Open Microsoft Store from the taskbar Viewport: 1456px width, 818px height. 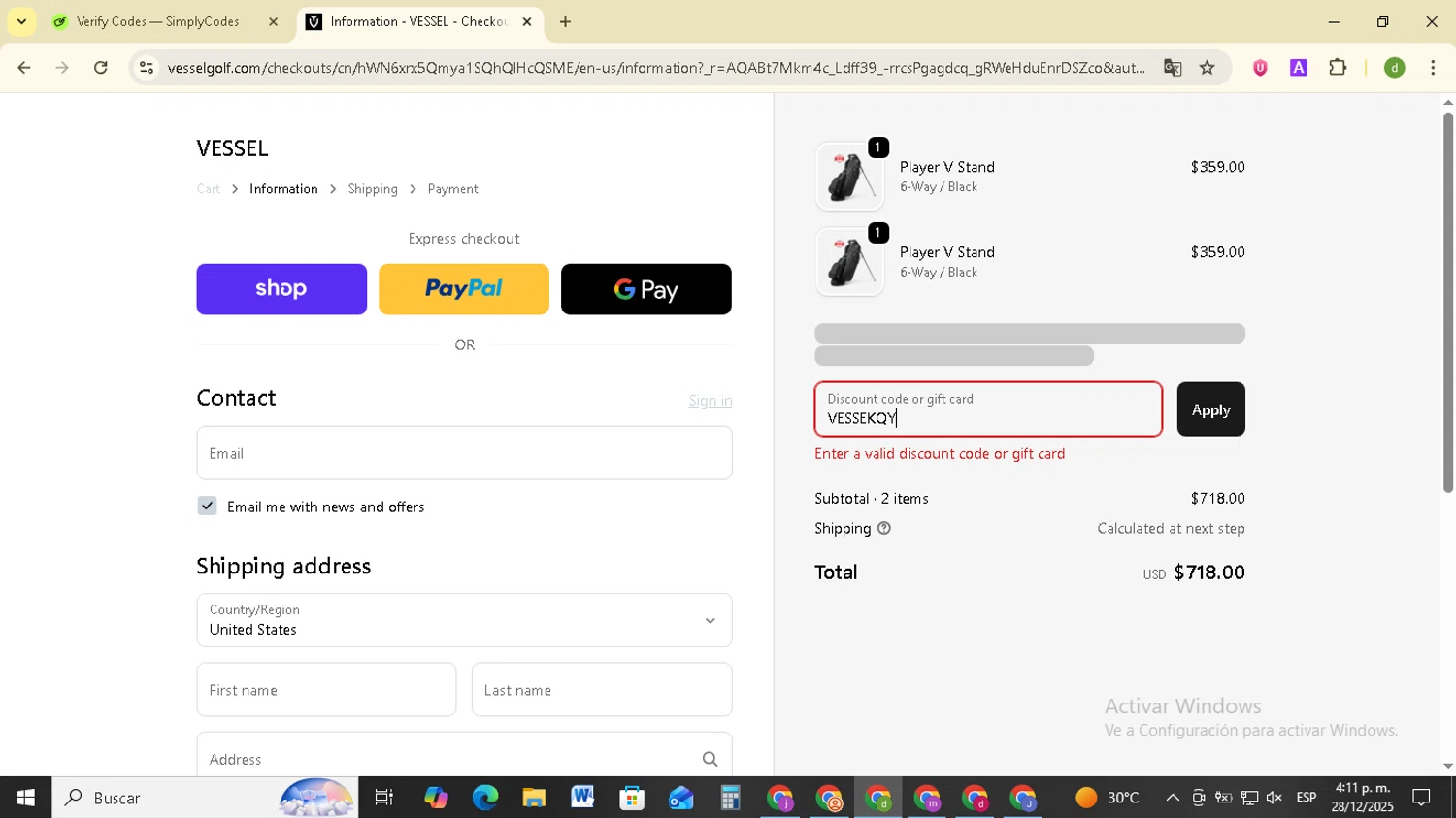click(632, 798)
